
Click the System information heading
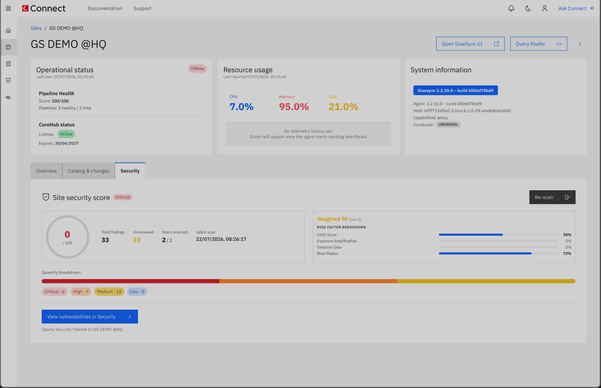click(441, 70)
